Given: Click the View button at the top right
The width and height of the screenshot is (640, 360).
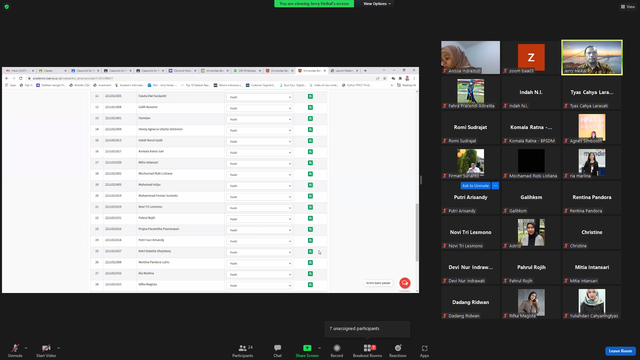Looking at the screenshot, I should click(628, 7).
